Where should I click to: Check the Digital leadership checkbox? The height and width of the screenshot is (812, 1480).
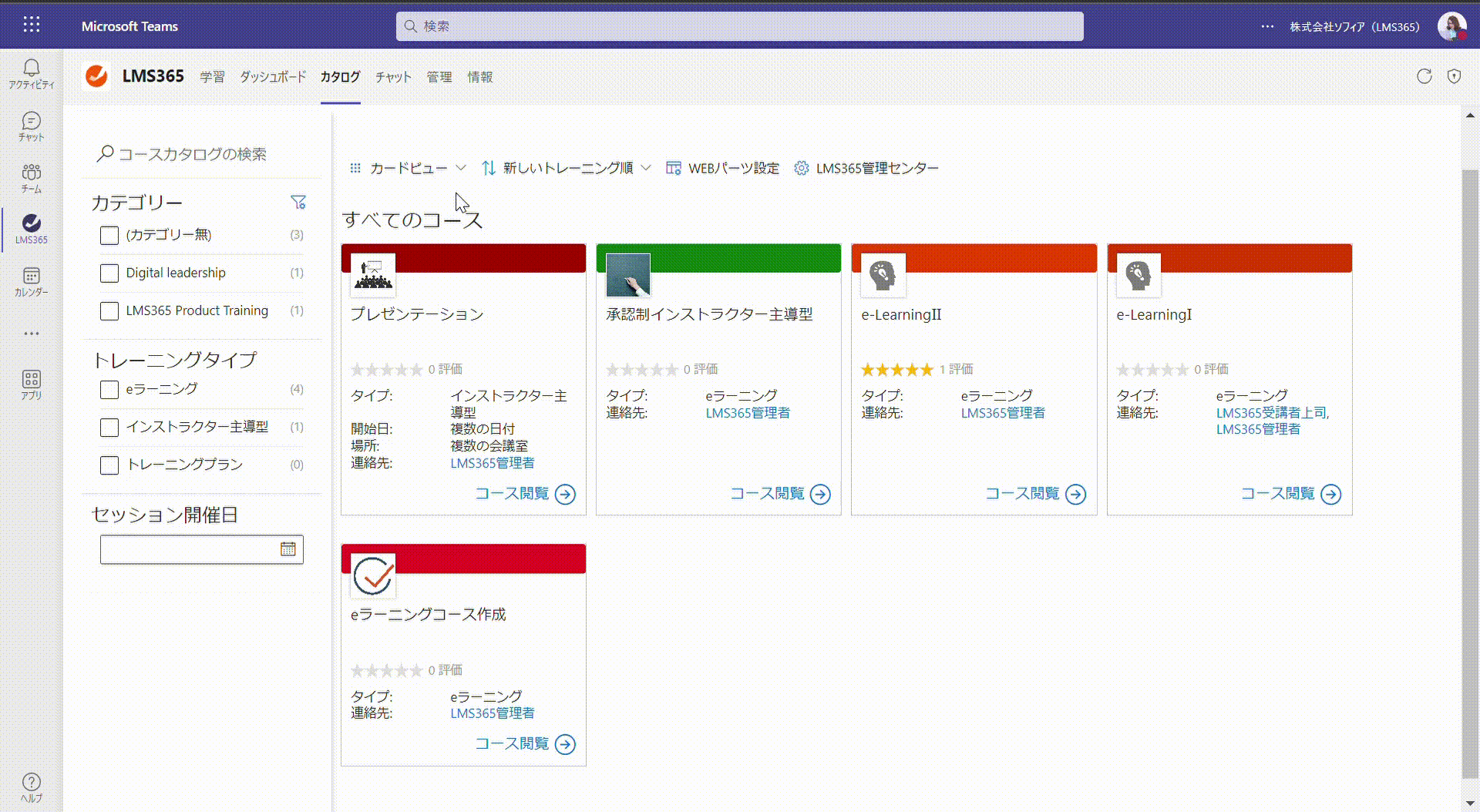[109, 273]
